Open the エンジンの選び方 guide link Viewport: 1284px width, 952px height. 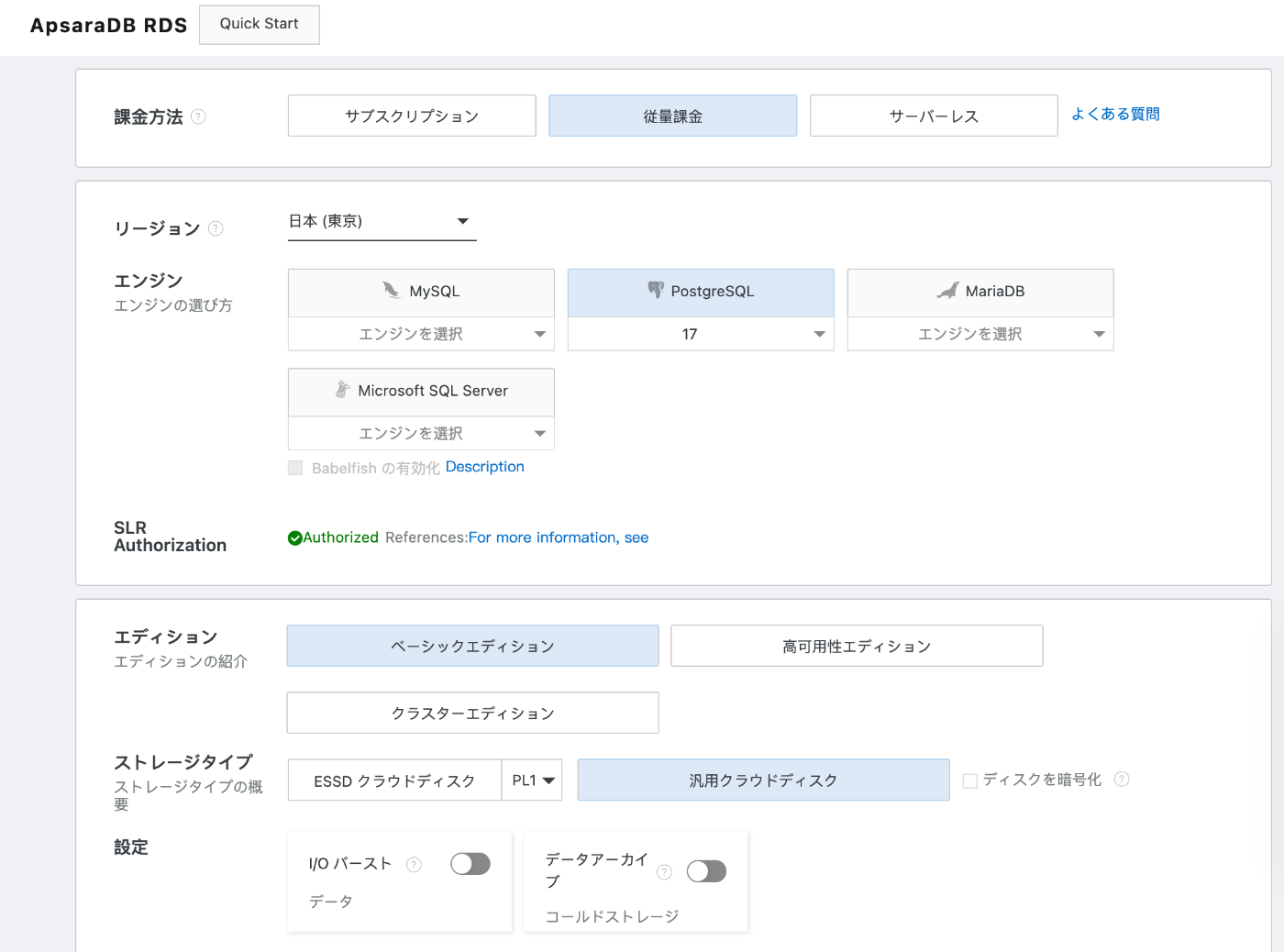tap(173, 305)
